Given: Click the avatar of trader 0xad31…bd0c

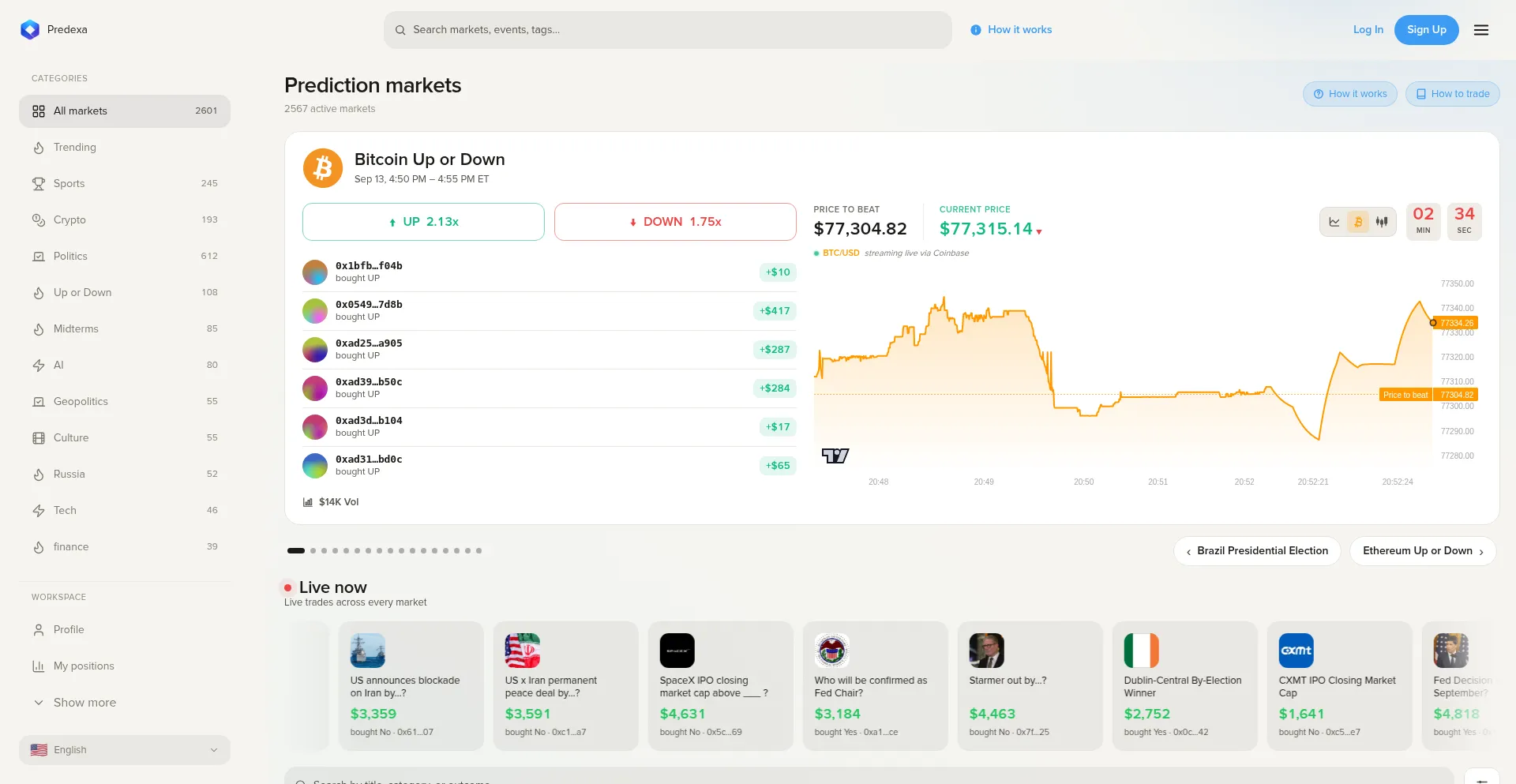Looking at the screenshot, I should click(x=315, y=466).
